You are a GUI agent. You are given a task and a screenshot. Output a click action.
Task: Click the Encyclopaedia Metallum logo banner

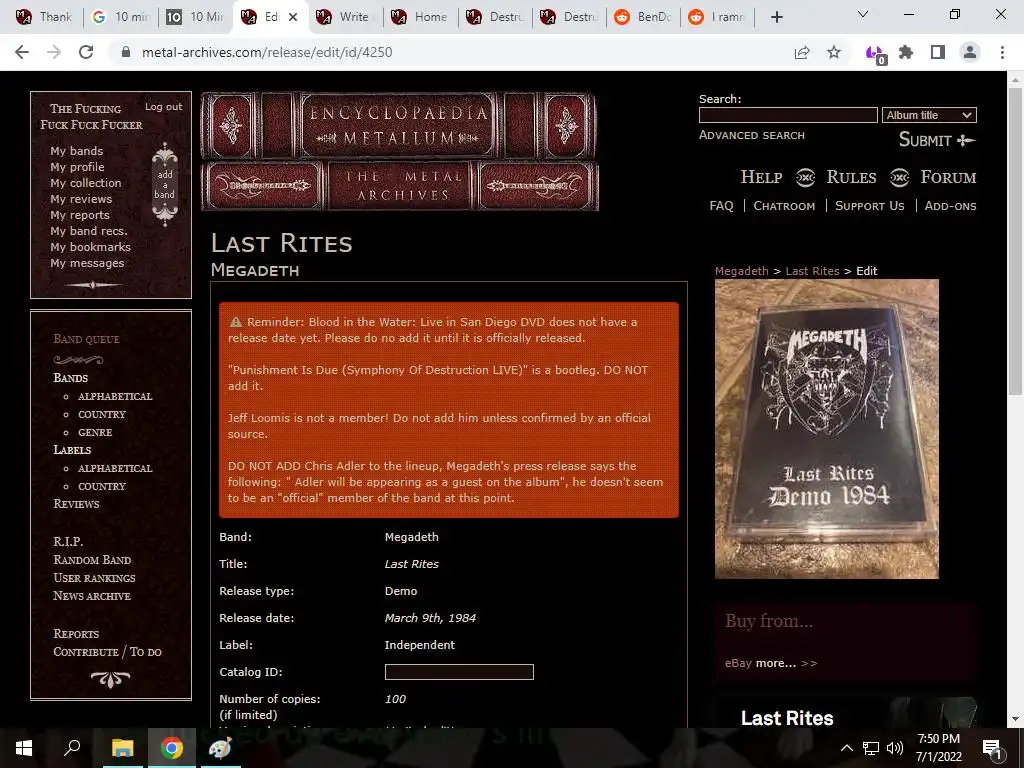pyautogui.click(x=399, y=151)
